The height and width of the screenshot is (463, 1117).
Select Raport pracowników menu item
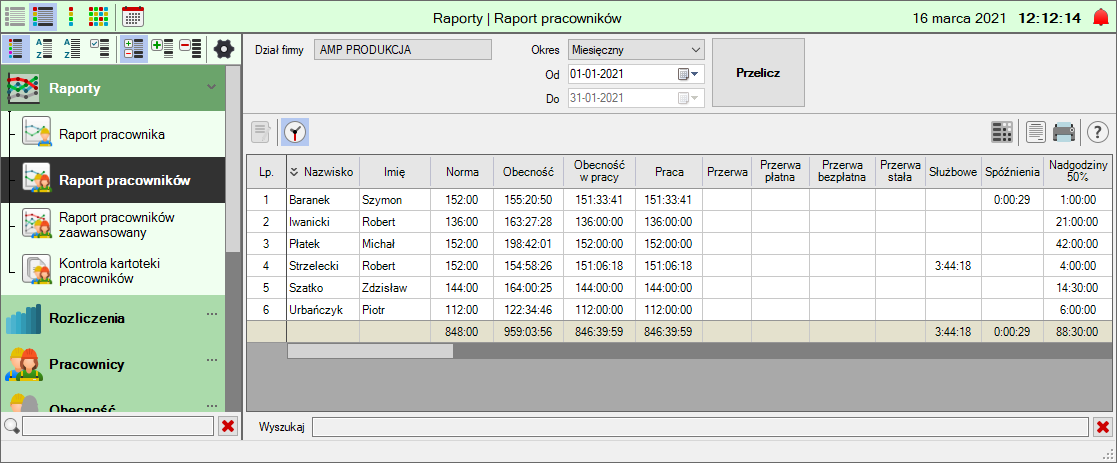pyautogui.click(x=113, y=180)
